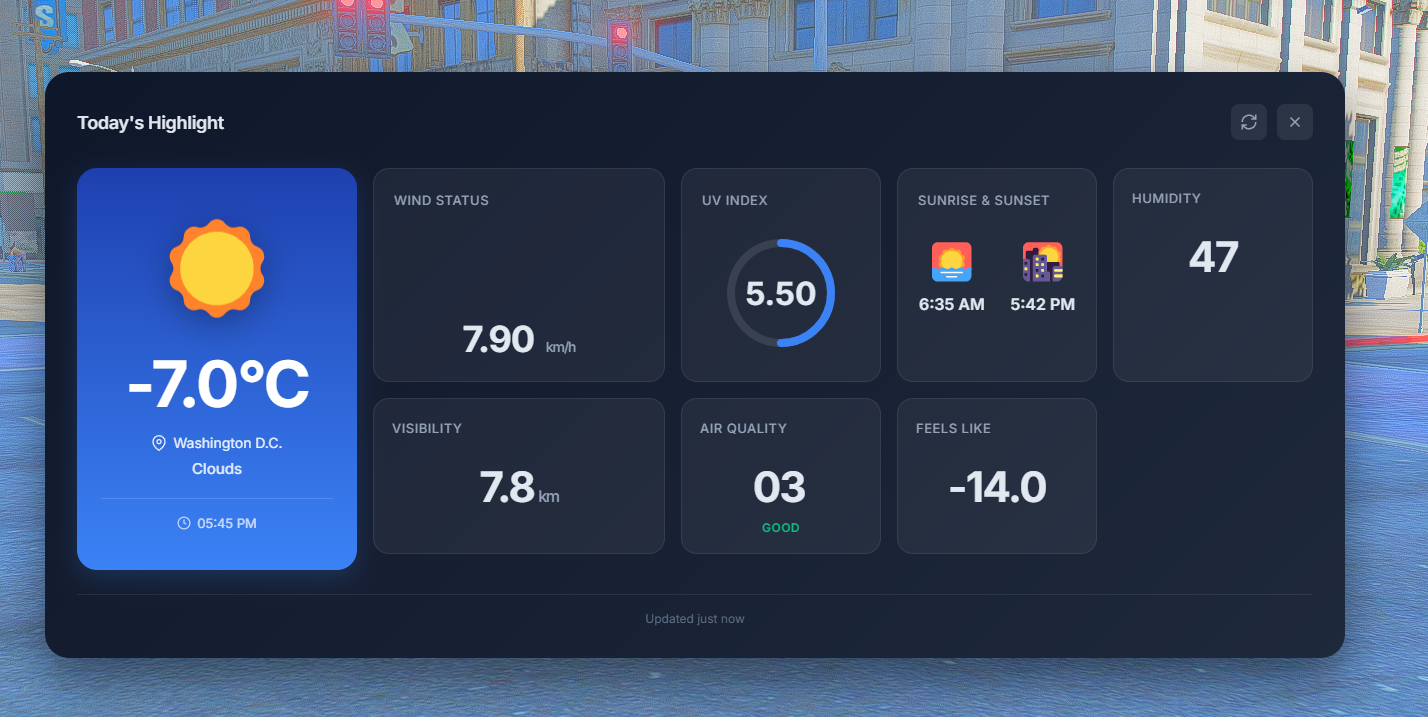The image size is (1428, 717).
Task: Click the km/h unit label
Action: point(561,347)
